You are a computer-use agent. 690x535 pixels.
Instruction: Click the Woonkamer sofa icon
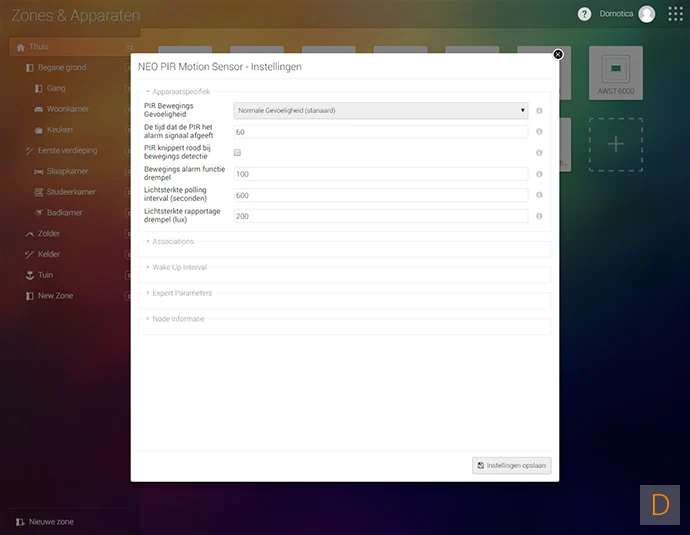tap(39, 109)
